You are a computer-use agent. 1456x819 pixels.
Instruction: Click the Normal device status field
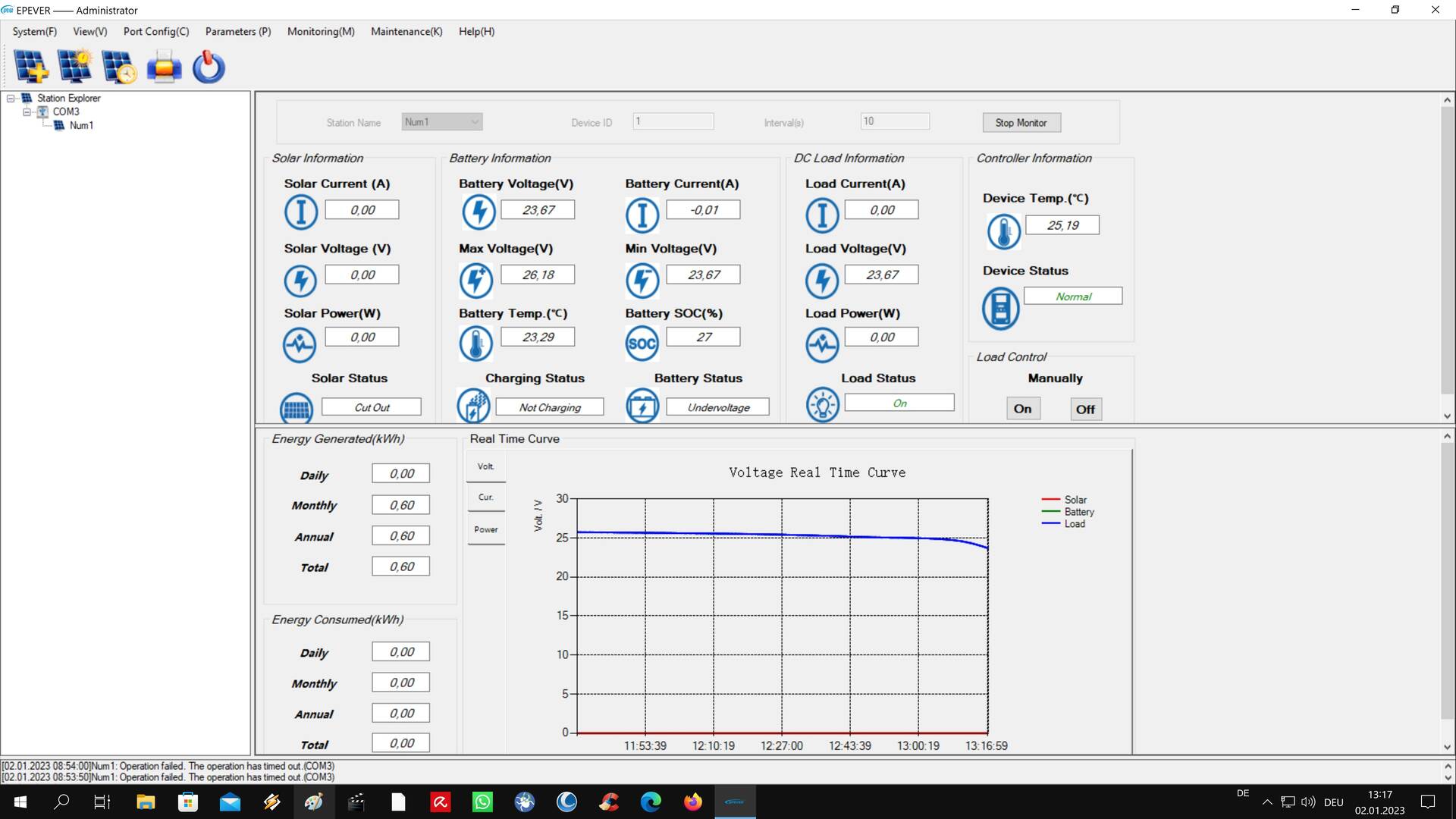tap(1073, 297)
